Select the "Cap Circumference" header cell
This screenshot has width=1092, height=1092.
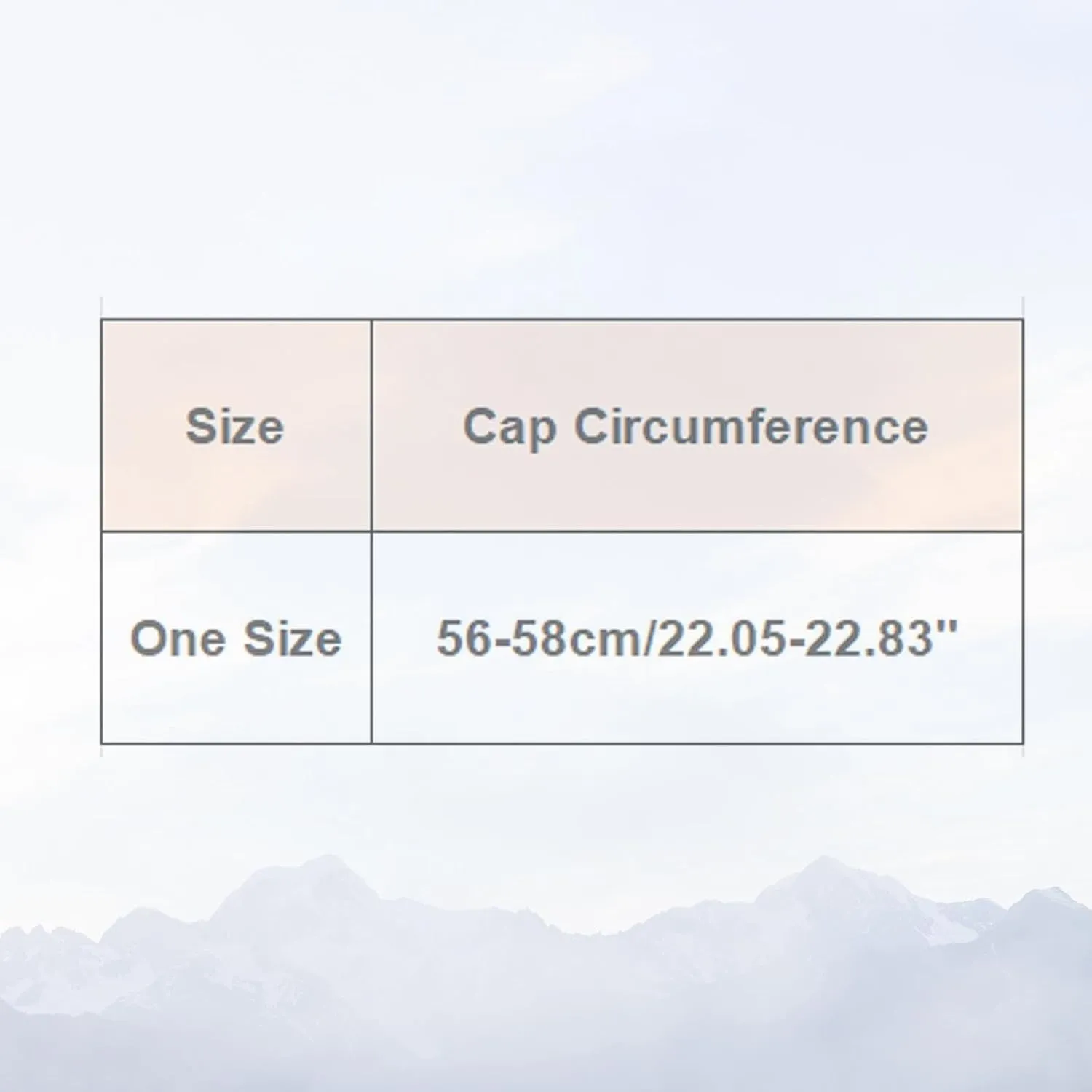tap(697, 425)
